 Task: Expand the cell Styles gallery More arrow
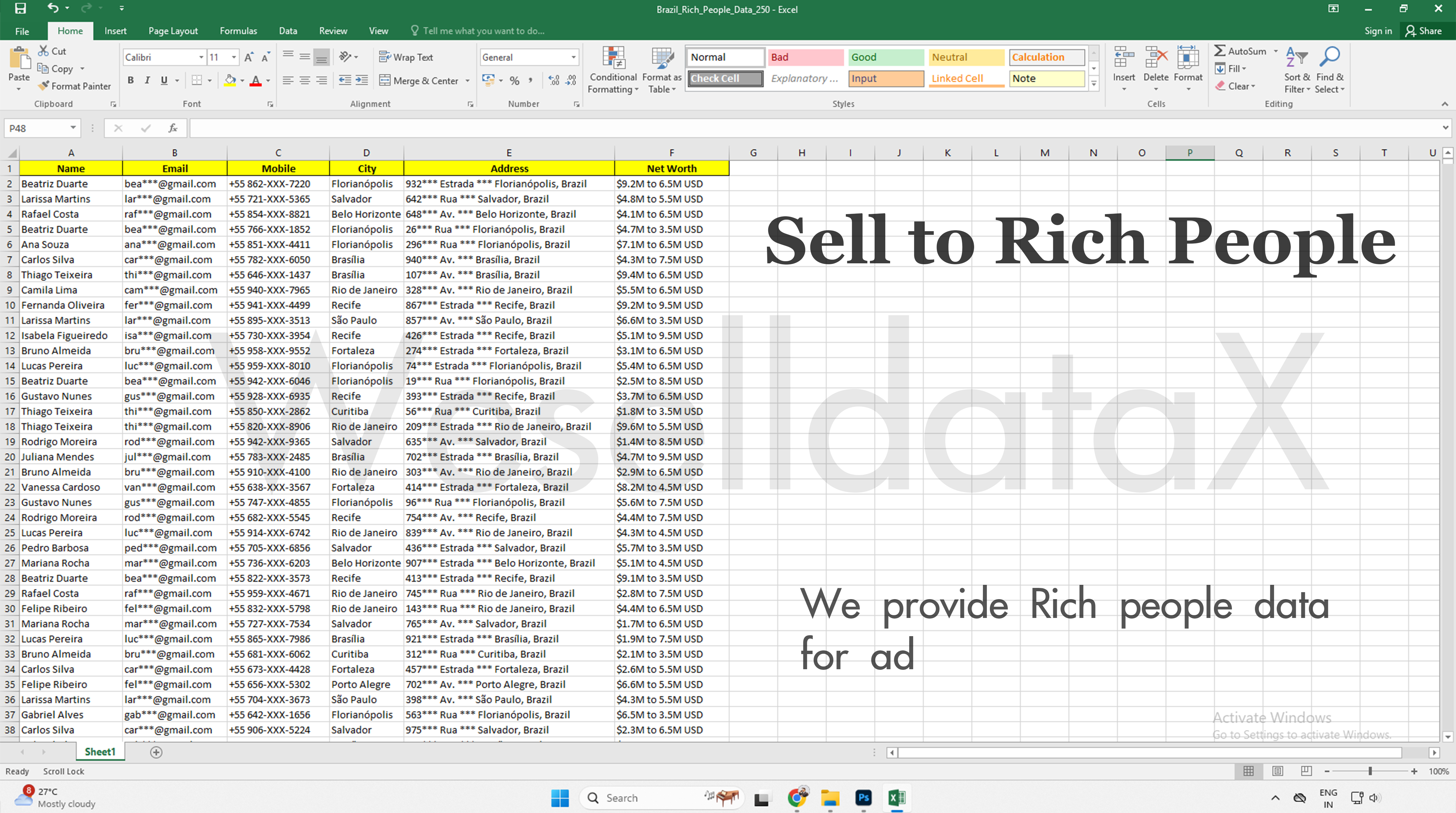1094,84
